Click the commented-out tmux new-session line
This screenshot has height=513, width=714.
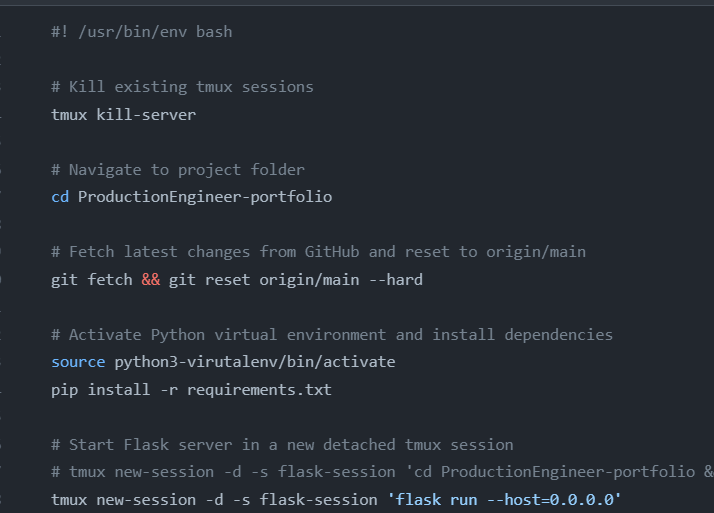point(382,472)
